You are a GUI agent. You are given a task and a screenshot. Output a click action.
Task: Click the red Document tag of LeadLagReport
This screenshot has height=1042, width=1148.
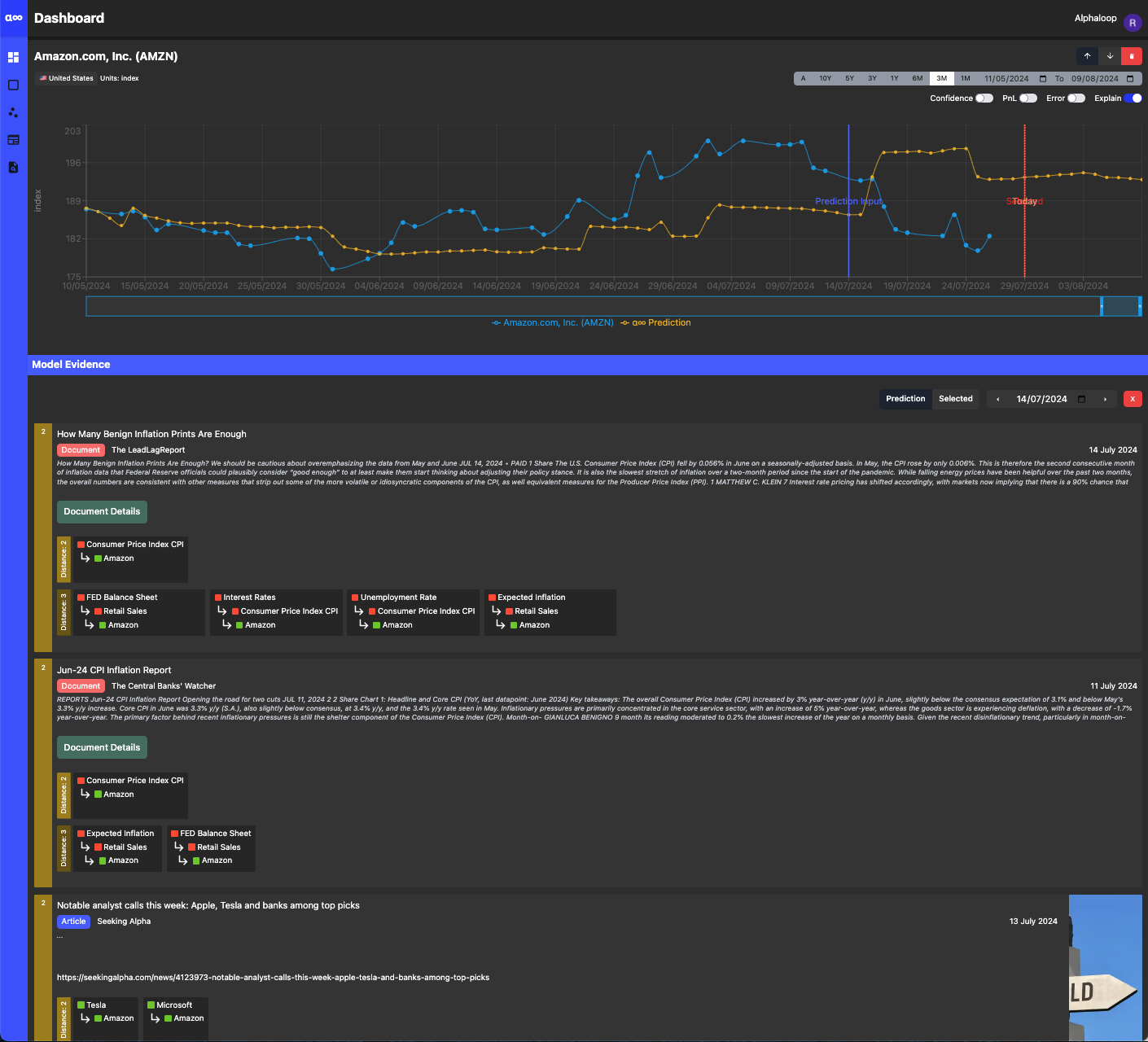coord(81,450)
